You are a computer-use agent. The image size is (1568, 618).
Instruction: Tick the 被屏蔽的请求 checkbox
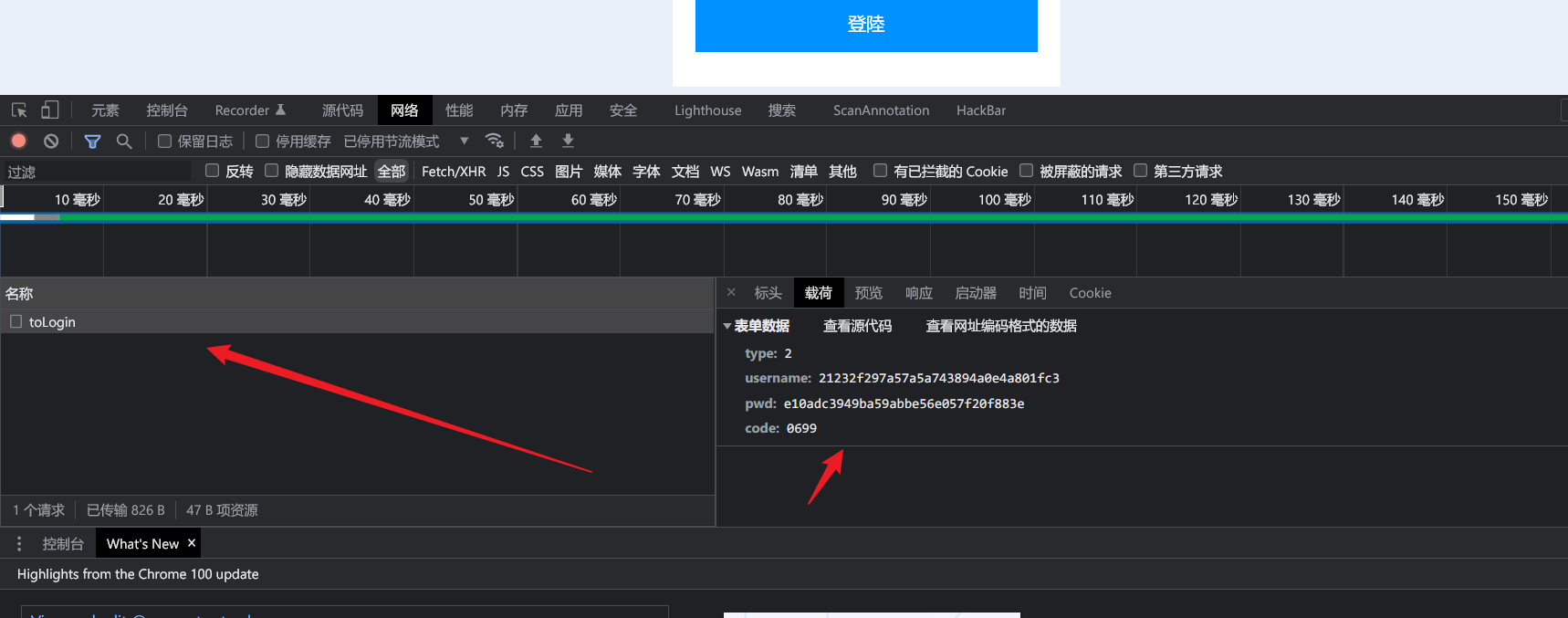[x=1026, y=171]
